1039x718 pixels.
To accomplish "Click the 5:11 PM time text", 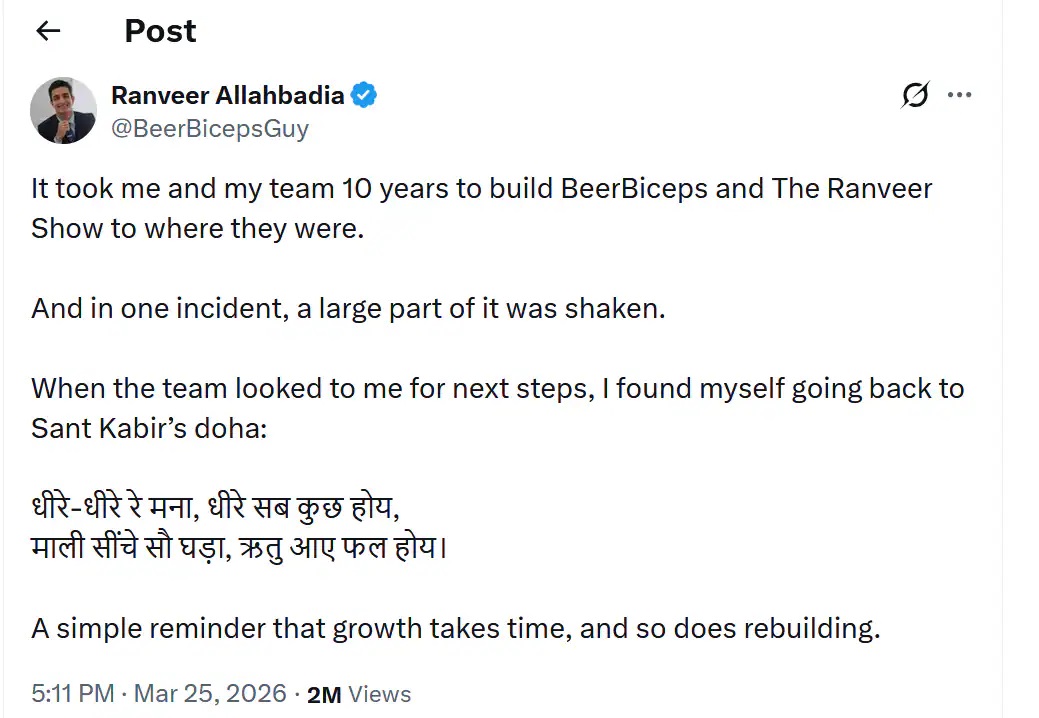I will (72, 693).
